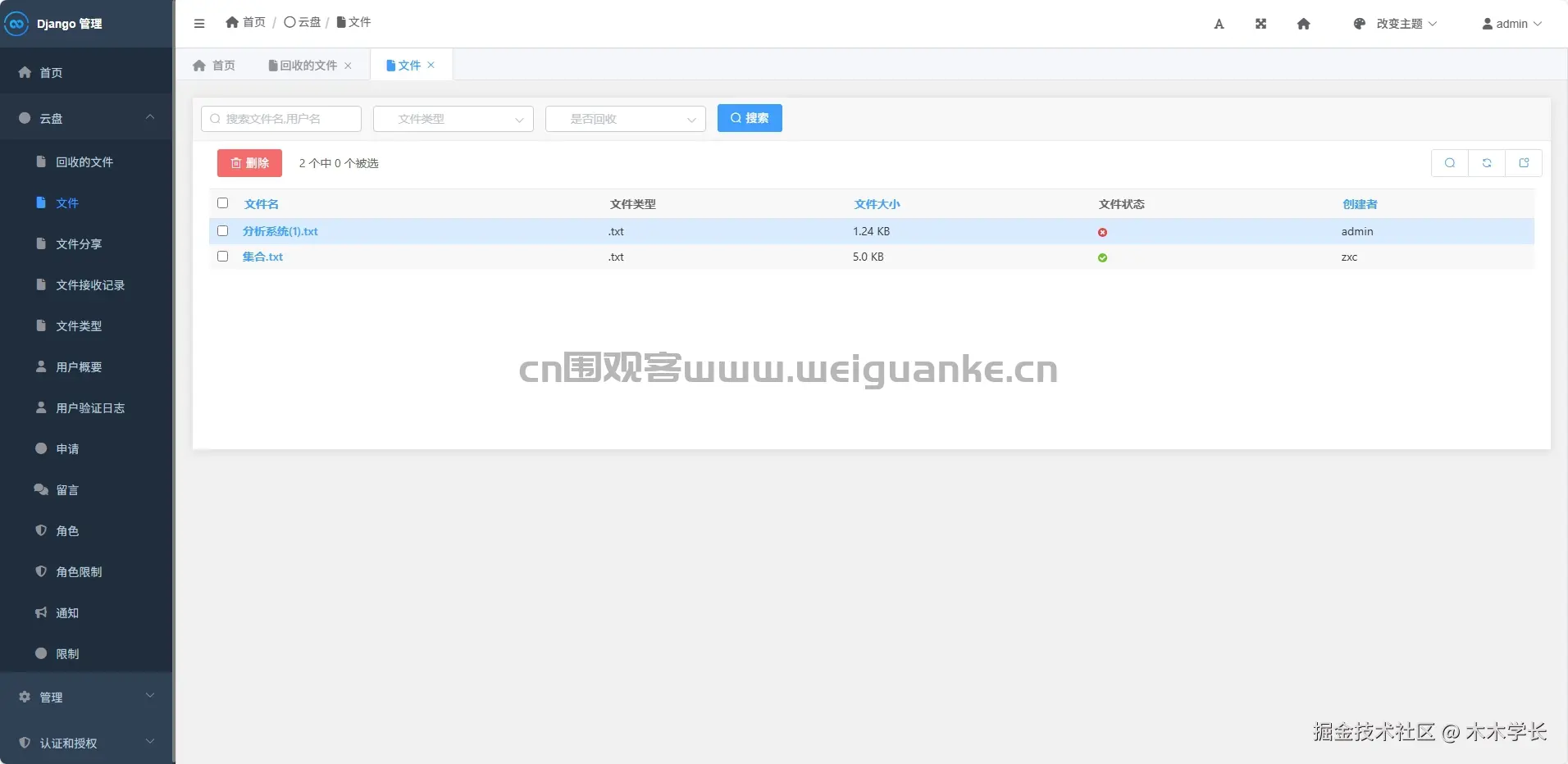Focus the 搜索文件名,用户名 search field

pos(281,119)
